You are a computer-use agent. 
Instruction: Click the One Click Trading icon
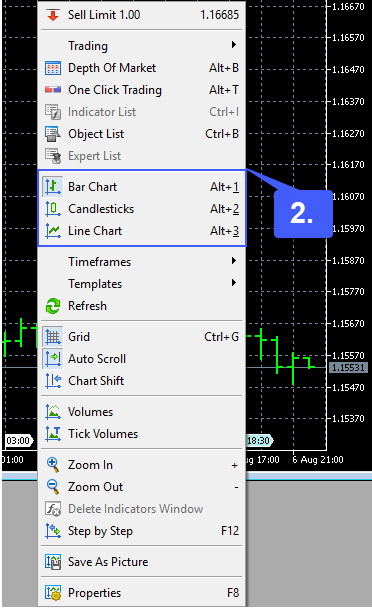(x=53, y=90)
